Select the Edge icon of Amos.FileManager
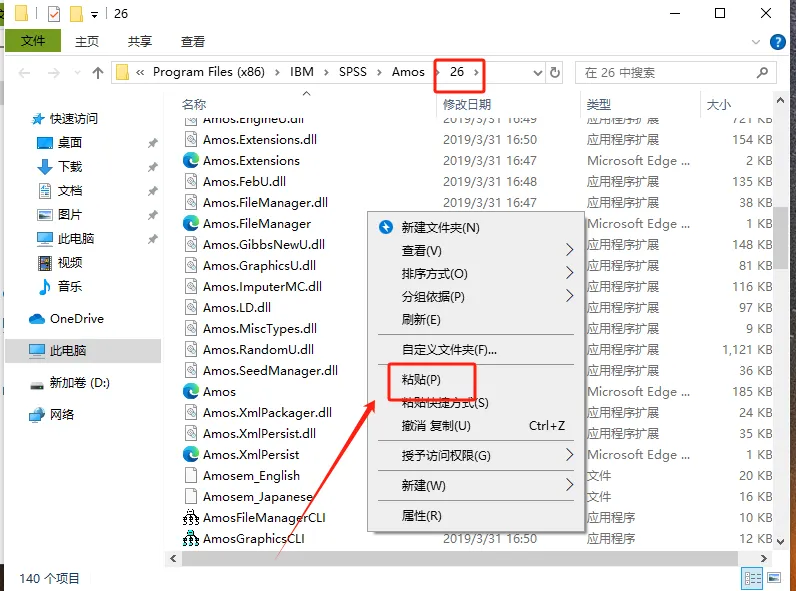Screen dimensions: 796x591 tap(191, 223)
